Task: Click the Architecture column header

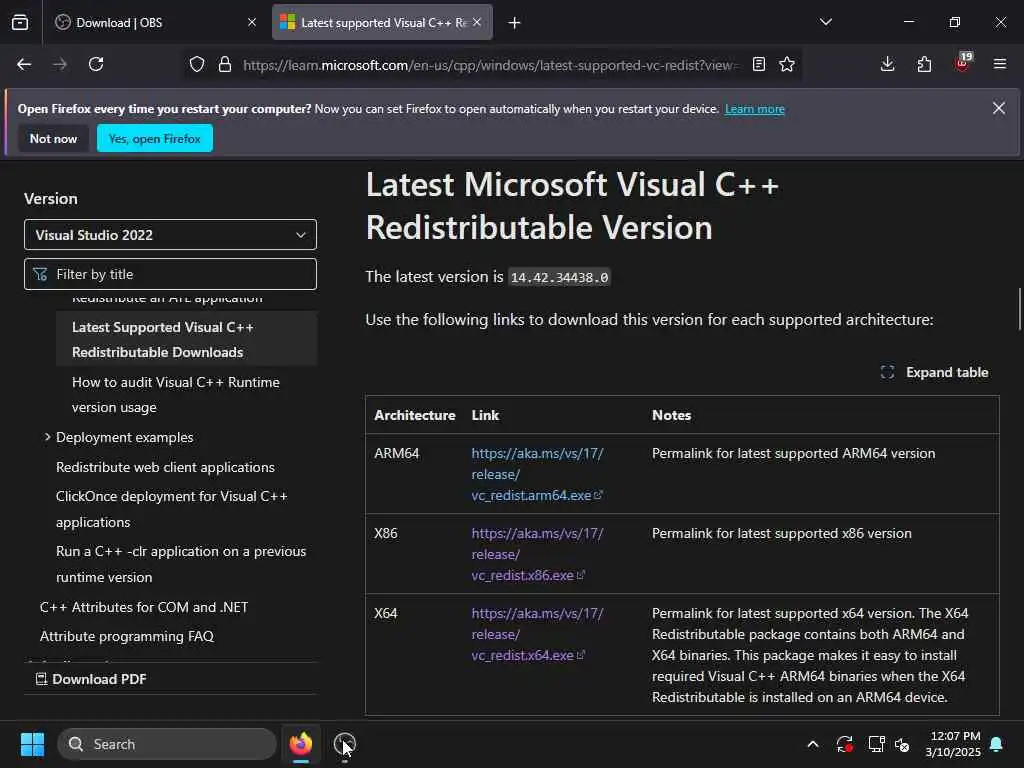Action: point(415,415)
